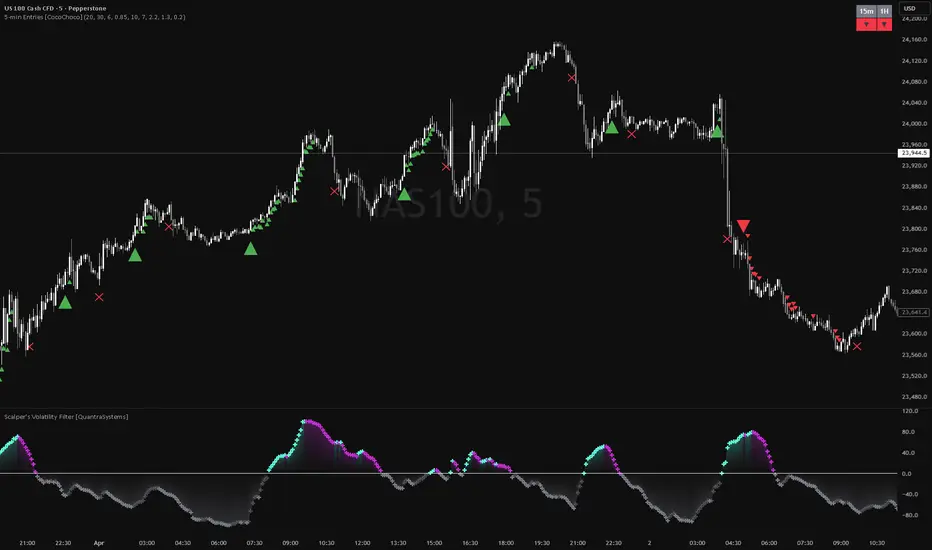Click the 24,120.0 price axis label
The image size is (932, 550).
[914, 61]
